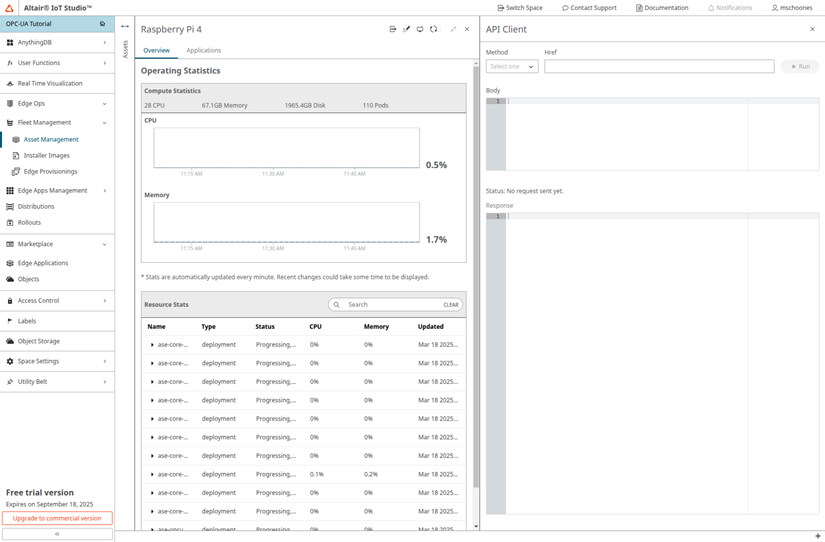Open the Rollouts menu item
Viewport: 825px width, 542px height.
click(x=29, y=223)
